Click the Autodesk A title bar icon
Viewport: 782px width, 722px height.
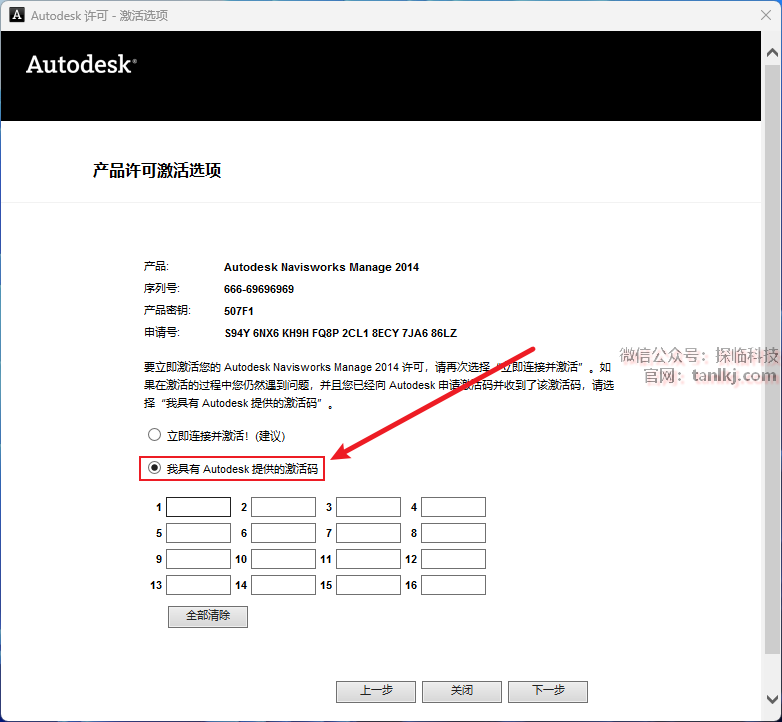16,15
